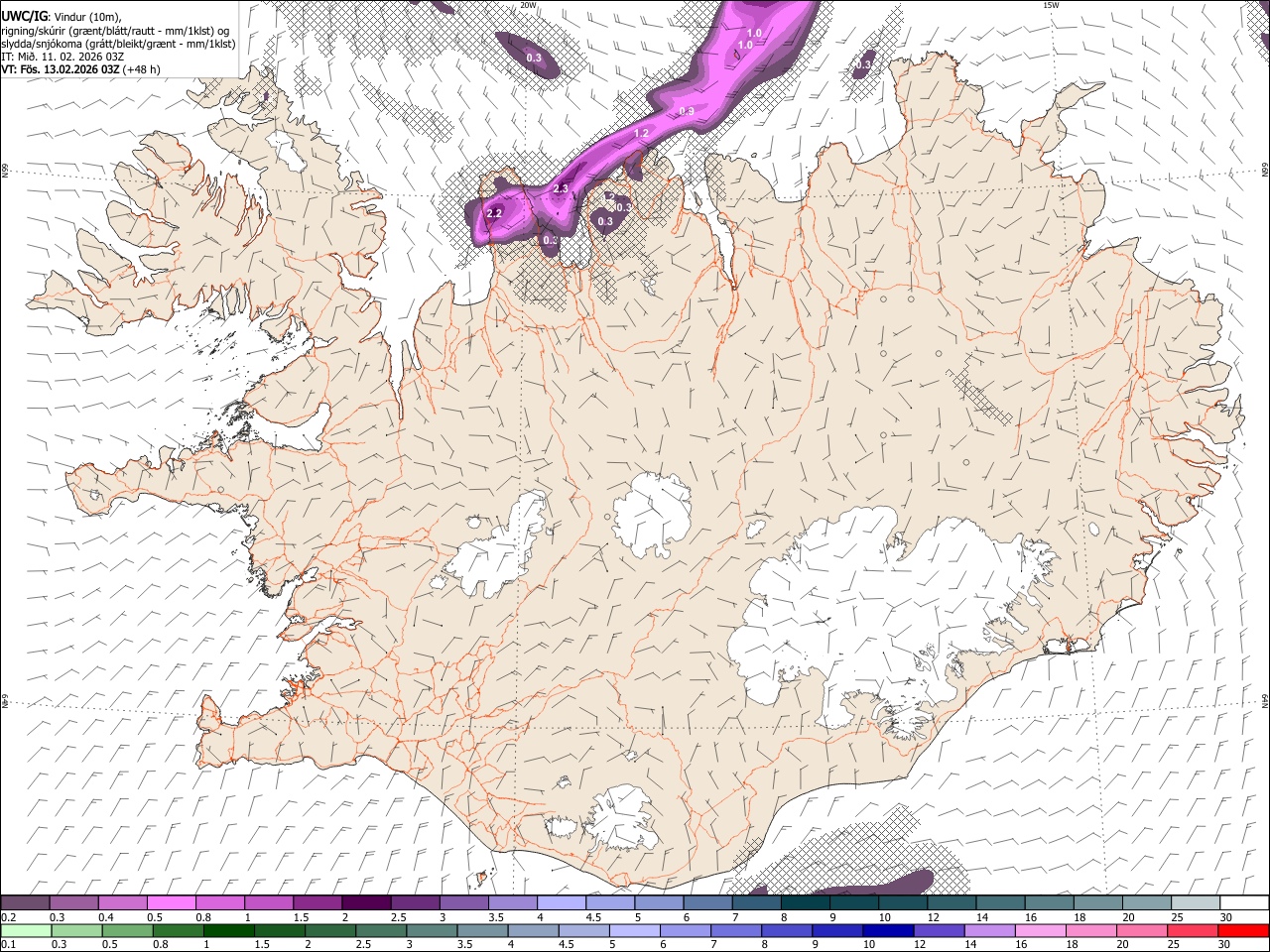Click the 'IT: Mið. 11. 02. 2026 03Z' line

click(x=63, y=57)
